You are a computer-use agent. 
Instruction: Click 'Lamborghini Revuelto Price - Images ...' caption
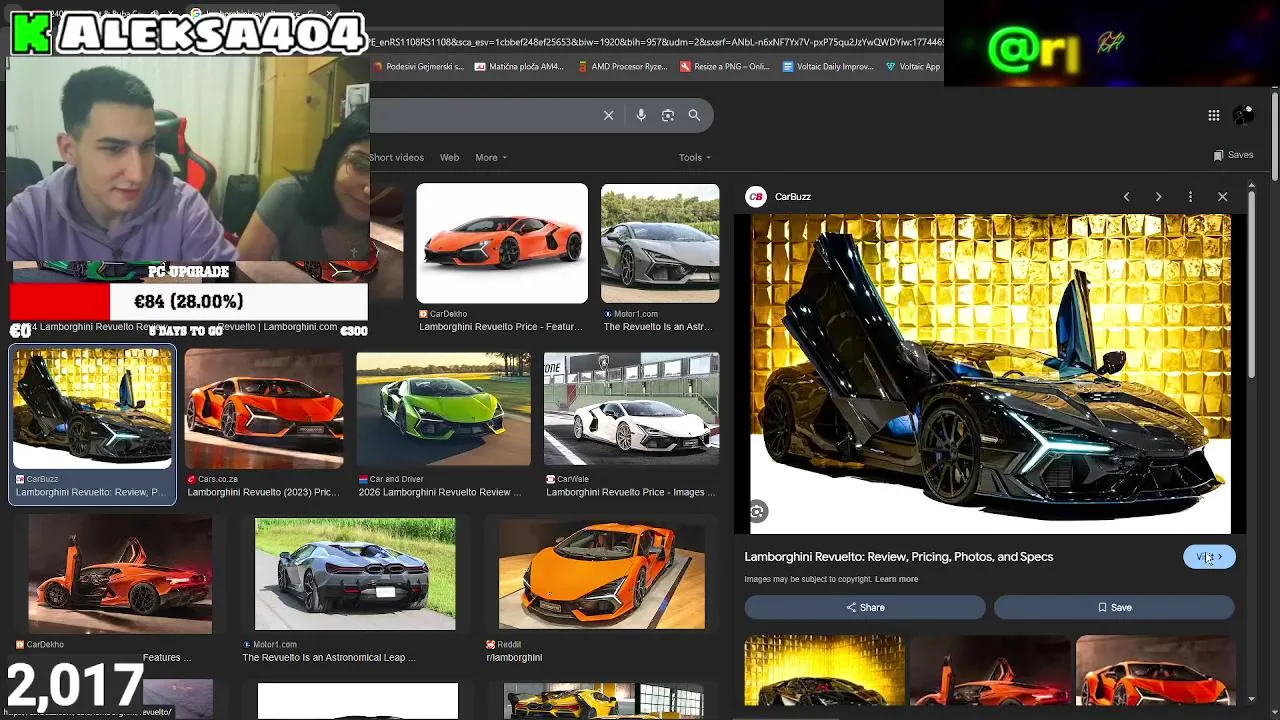pyautogui.click(x=631, y=492)
